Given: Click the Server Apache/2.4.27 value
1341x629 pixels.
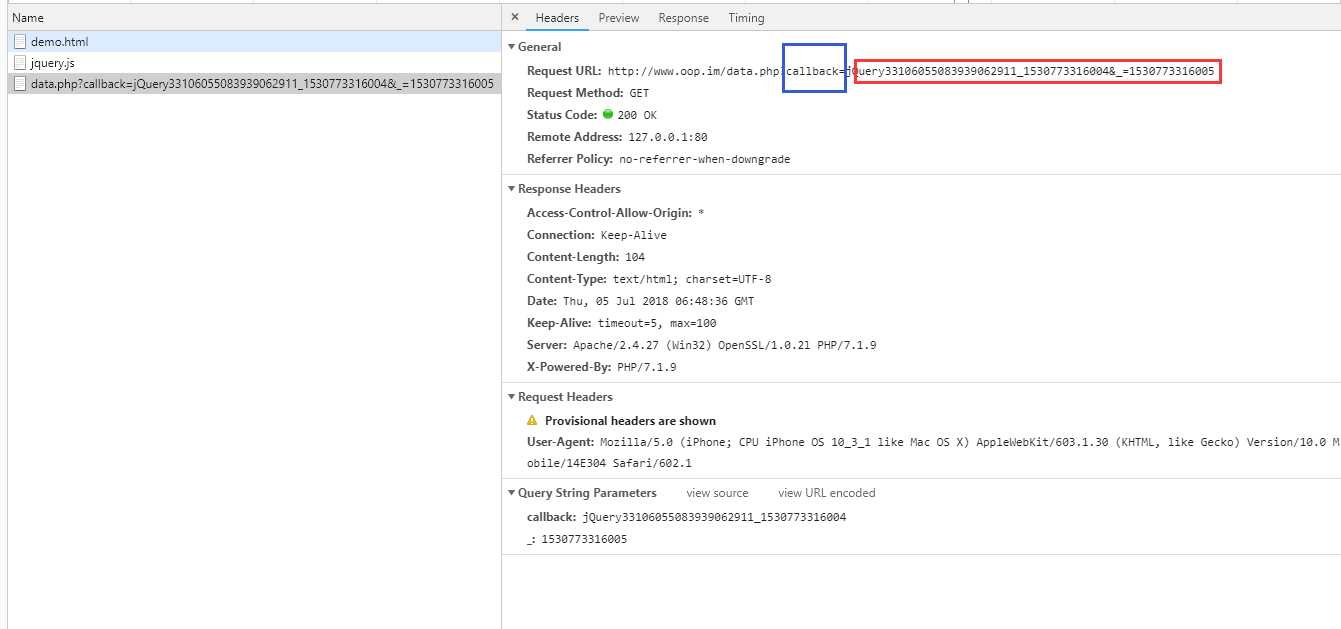Looking at the screenshot, I should coord(725,345).
